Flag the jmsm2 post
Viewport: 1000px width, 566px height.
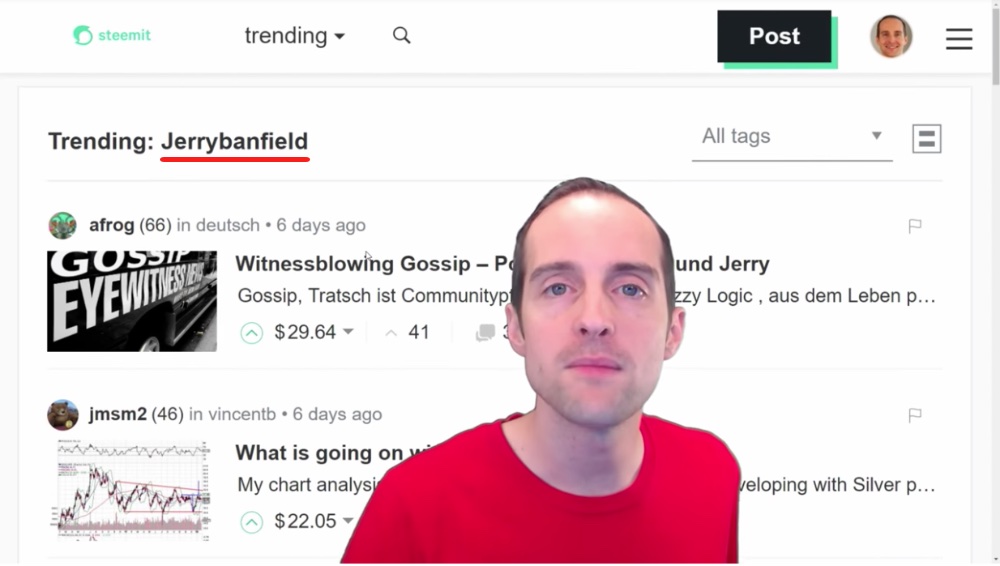pyautogui.click(x=915, y=415)
